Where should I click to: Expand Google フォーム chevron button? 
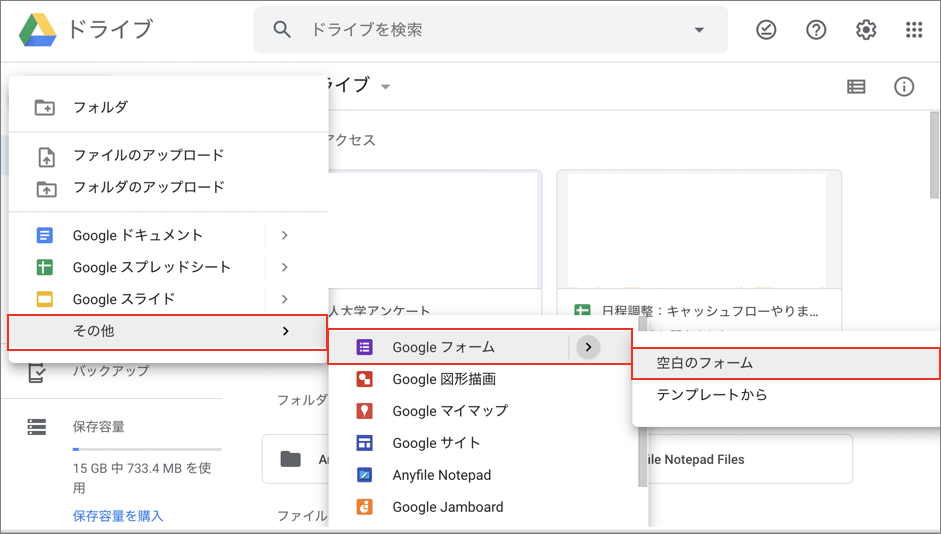tap(589, 347)
